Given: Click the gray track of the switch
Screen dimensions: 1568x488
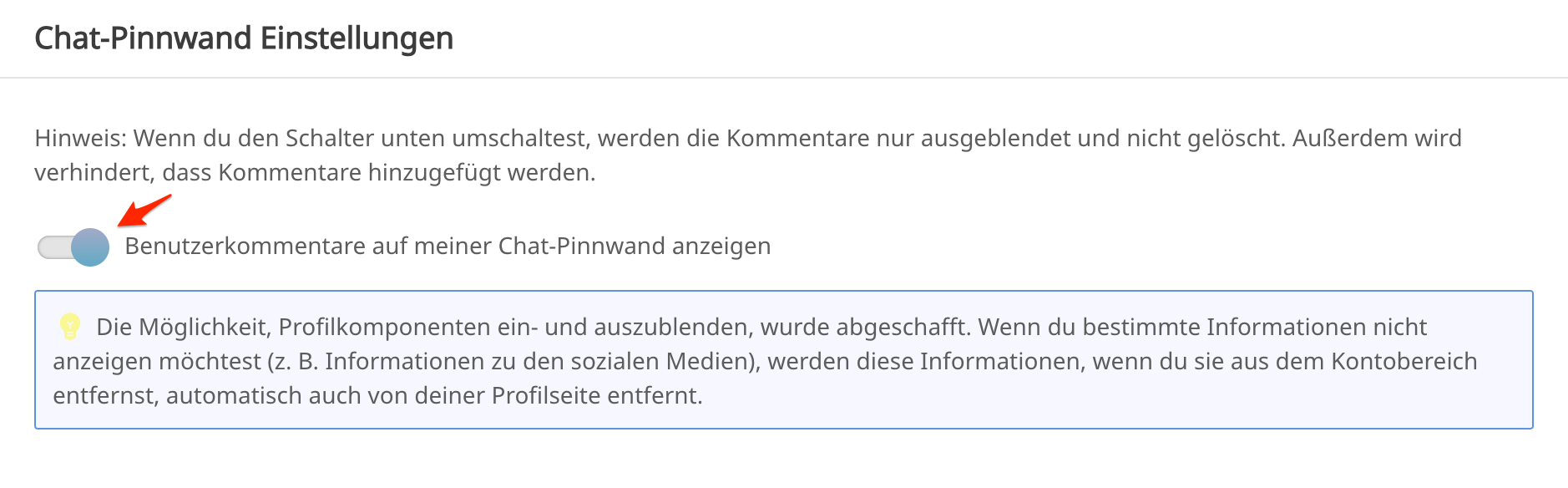Looking at the screenshot, I should click(x=53, y=247).
